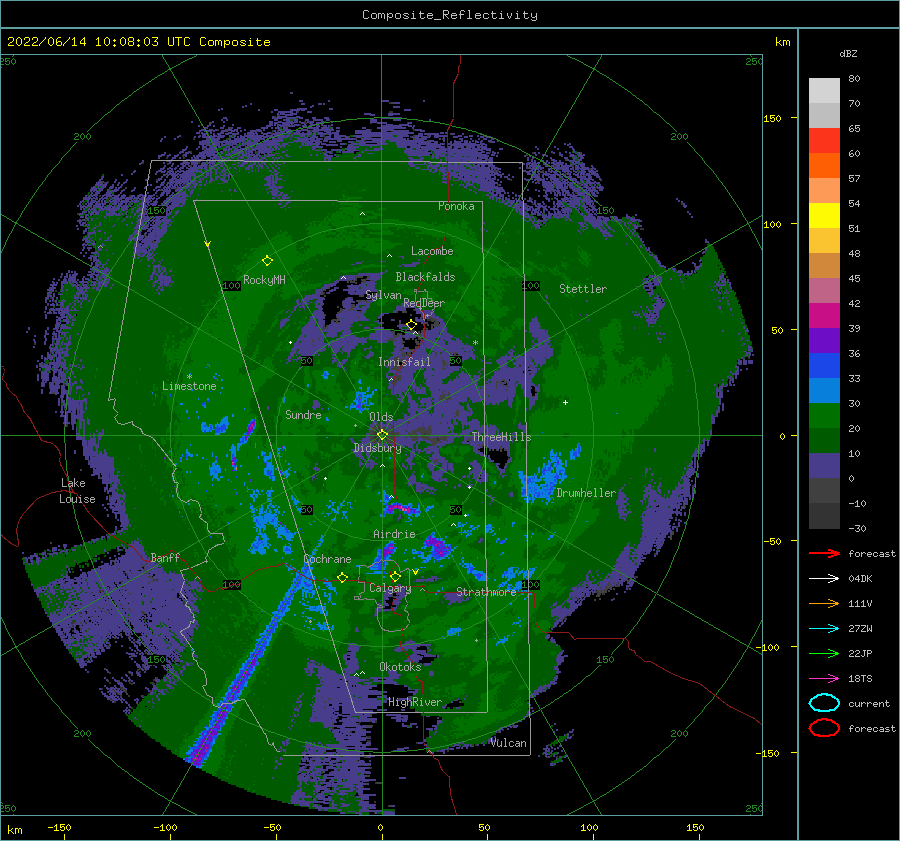Image resolution: width=900 pixels, height=841 pixels.
Task: Select the orange 111V arrow icon
Action: (824, 603)
